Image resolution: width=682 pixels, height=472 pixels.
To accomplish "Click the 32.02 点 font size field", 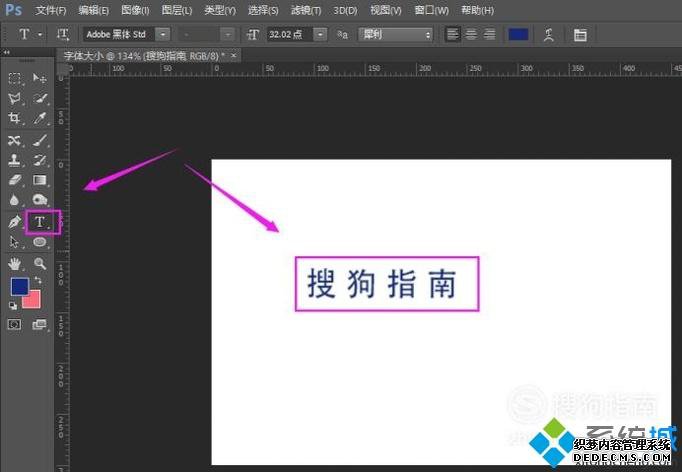I will pyautogui.click(x=290, y=34).
